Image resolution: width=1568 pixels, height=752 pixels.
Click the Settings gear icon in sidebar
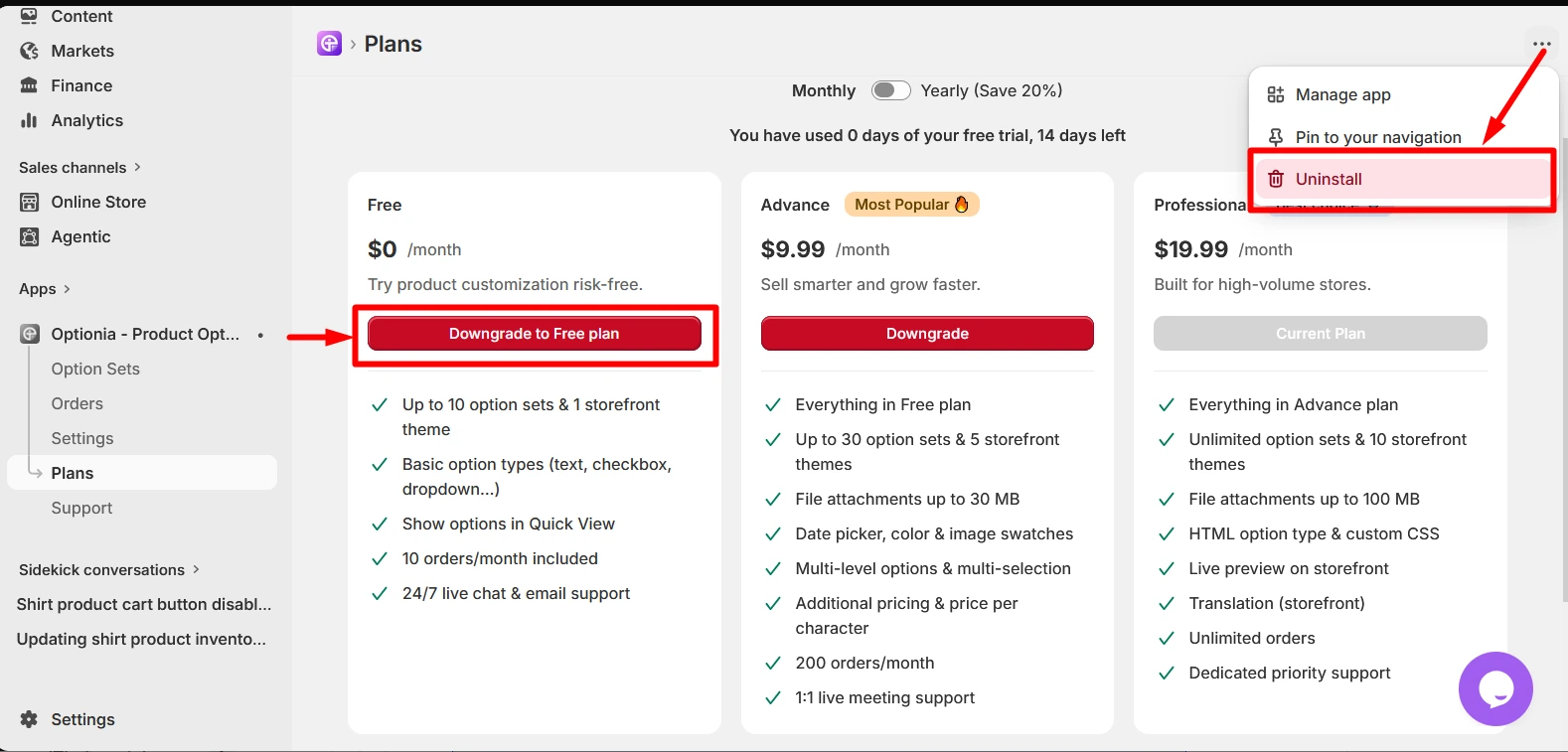pos(30,719)
